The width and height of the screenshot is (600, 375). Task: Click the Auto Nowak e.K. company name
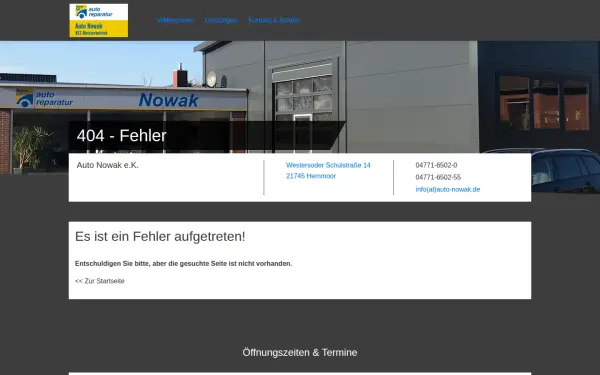click(108, 165)
